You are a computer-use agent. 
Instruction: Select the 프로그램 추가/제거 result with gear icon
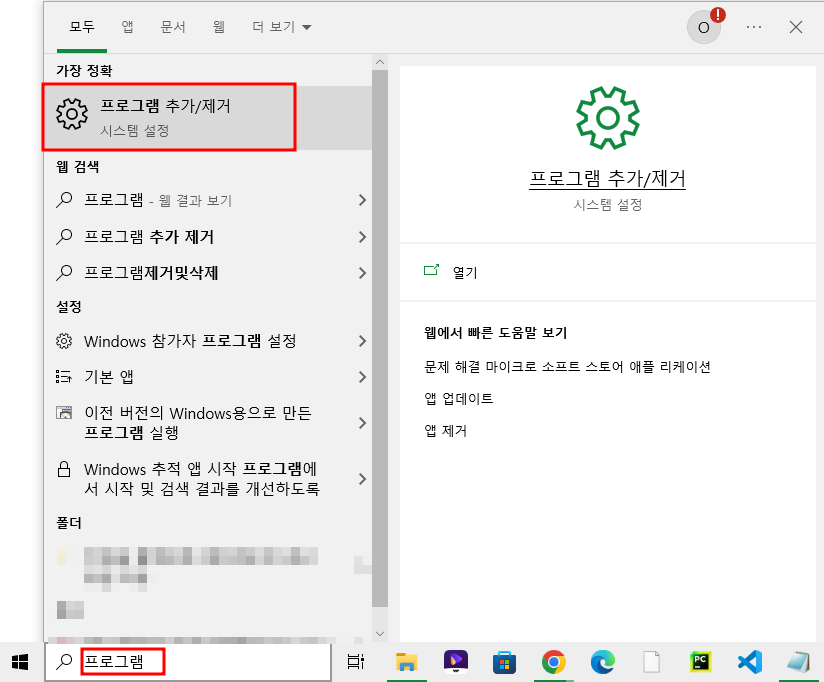click(170, 116)
